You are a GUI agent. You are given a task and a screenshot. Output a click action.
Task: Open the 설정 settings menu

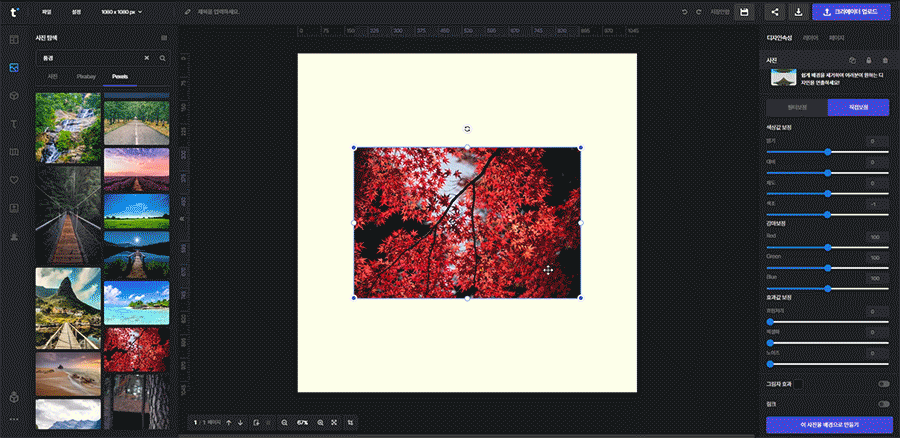(x=77, y=12)
